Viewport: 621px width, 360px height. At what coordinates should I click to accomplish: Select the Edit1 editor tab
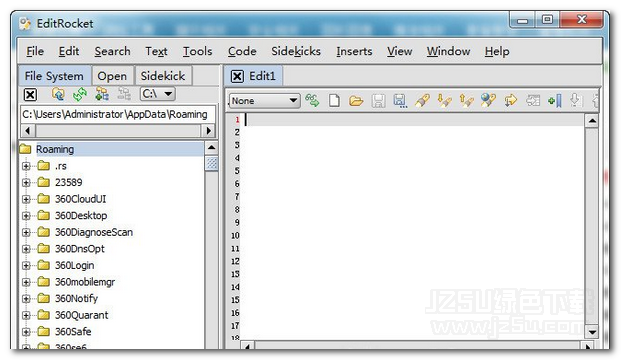click(x=262, y=76)
